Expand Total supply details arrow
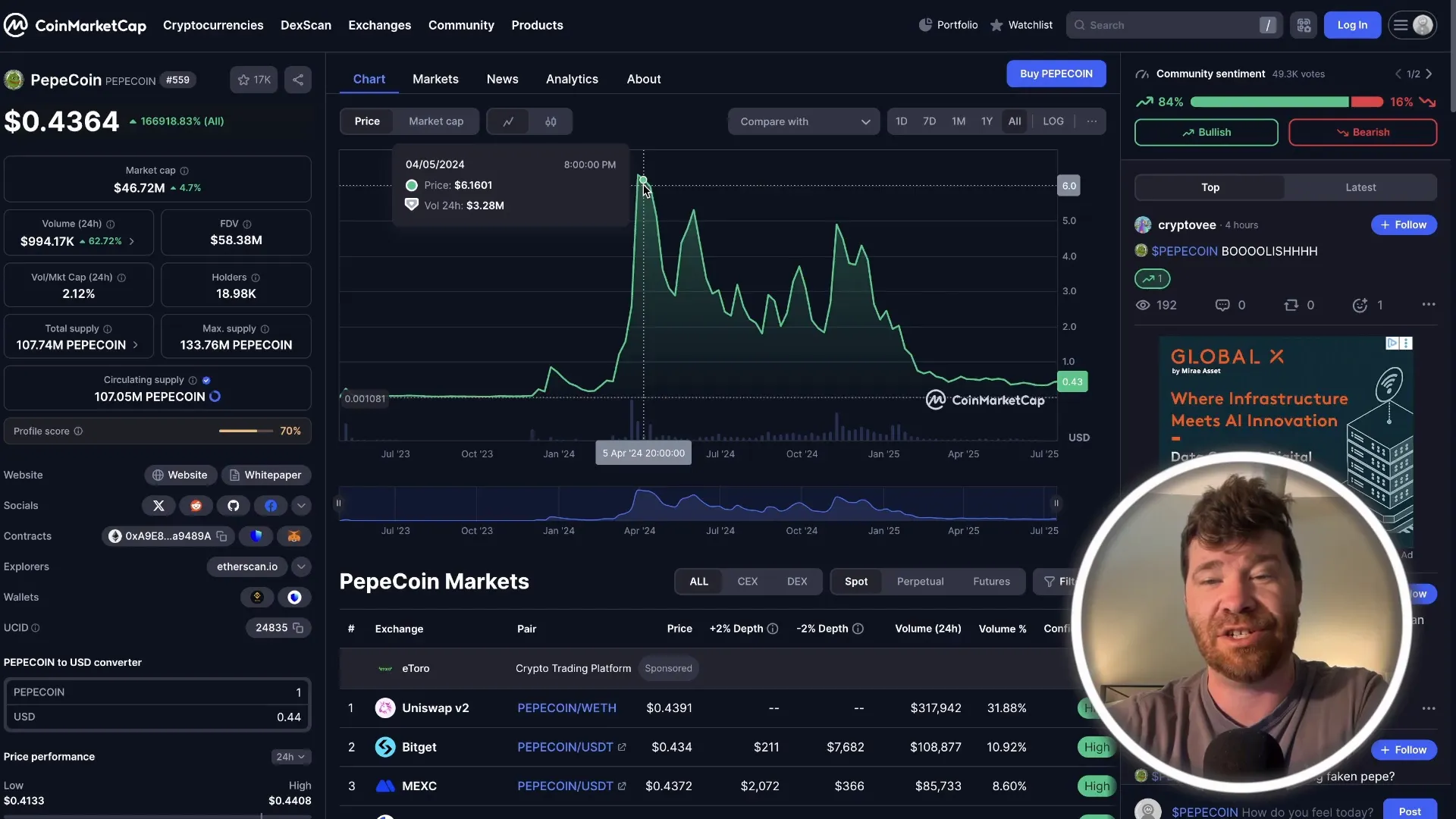Screen dimensions: 1456x819 [136, 345]
